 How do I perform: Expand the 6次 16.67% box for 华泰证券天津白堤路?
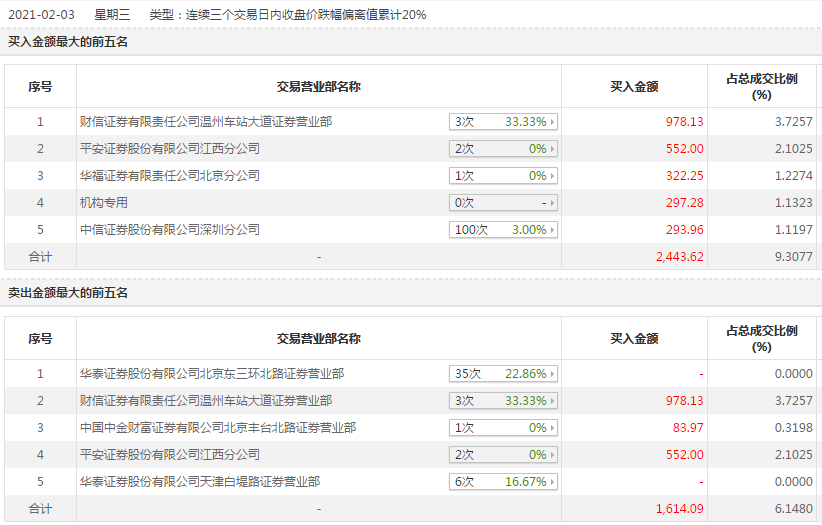[x=503, y=482]
